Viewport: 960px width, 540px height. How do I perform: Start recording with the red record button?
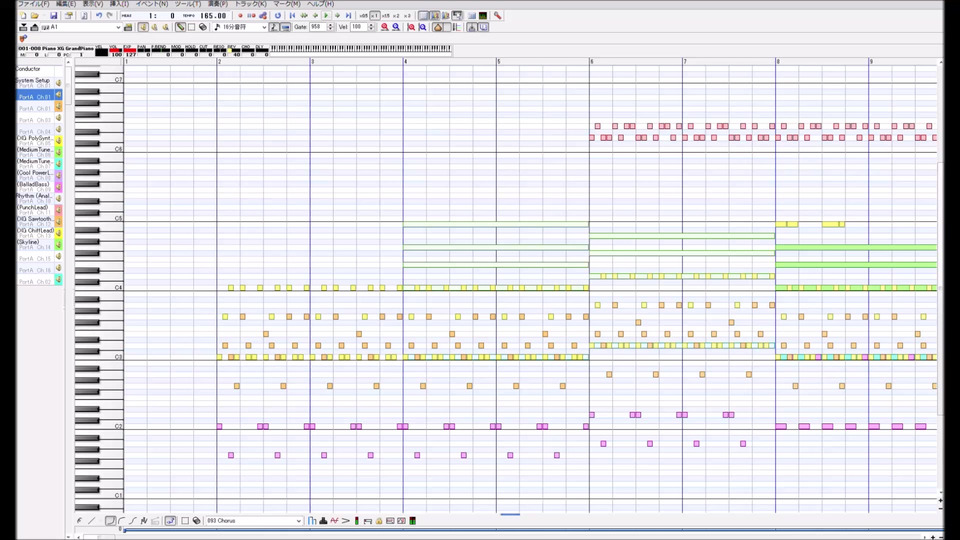tap(240, 15)
